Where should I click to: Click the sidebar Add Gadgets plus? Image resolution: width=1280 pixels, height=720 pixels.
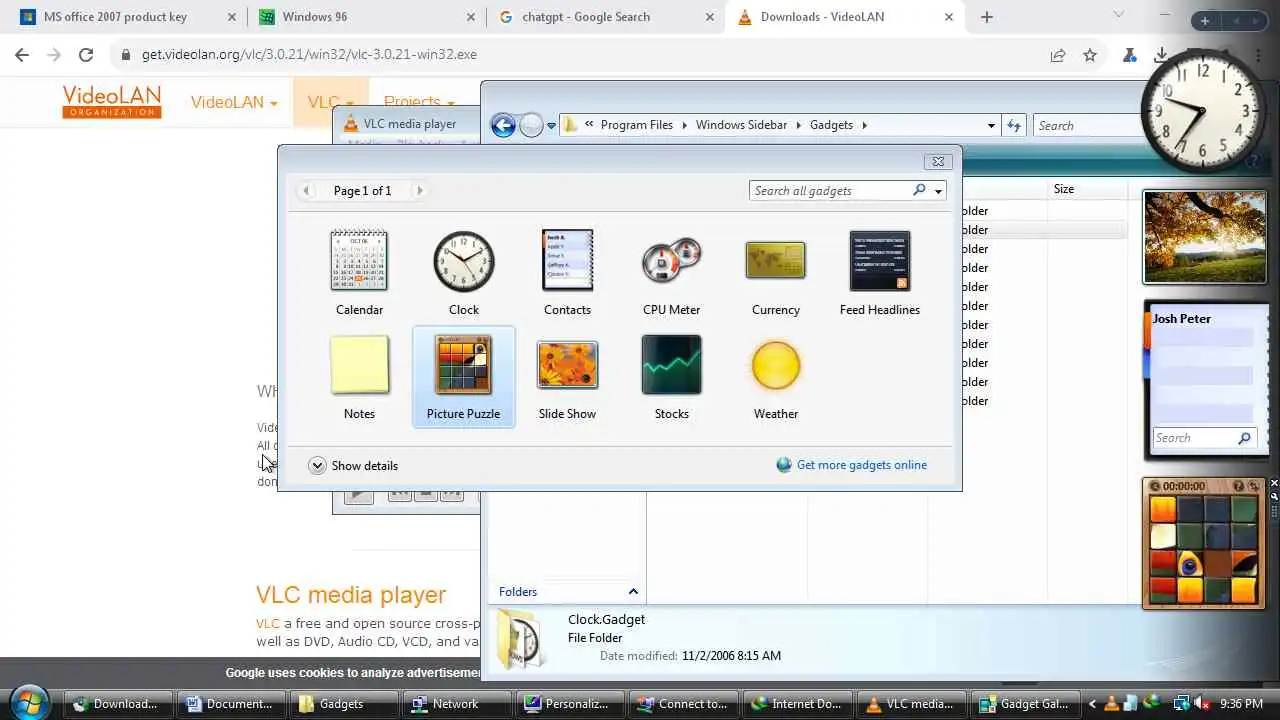[x=1205, y=21]
